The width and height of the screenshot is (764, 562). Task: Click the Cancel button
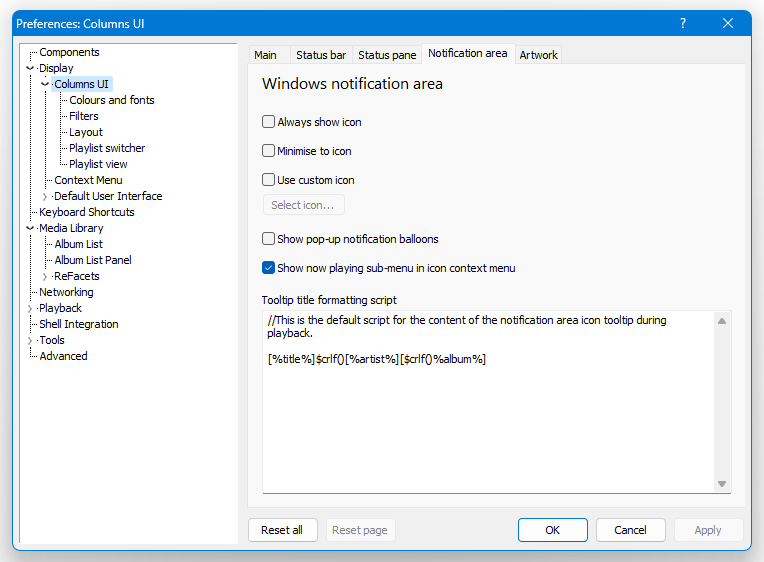pyautogui.click(x=630, y=530)
